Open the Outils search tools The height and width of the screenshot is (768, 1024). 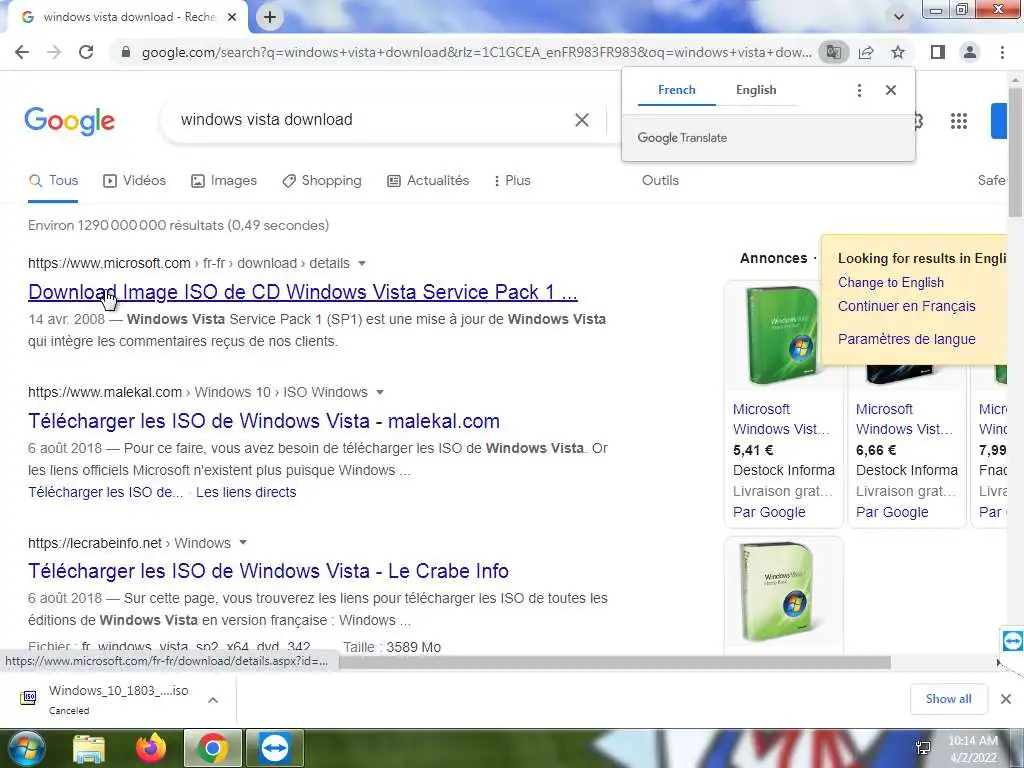point(660,181)
